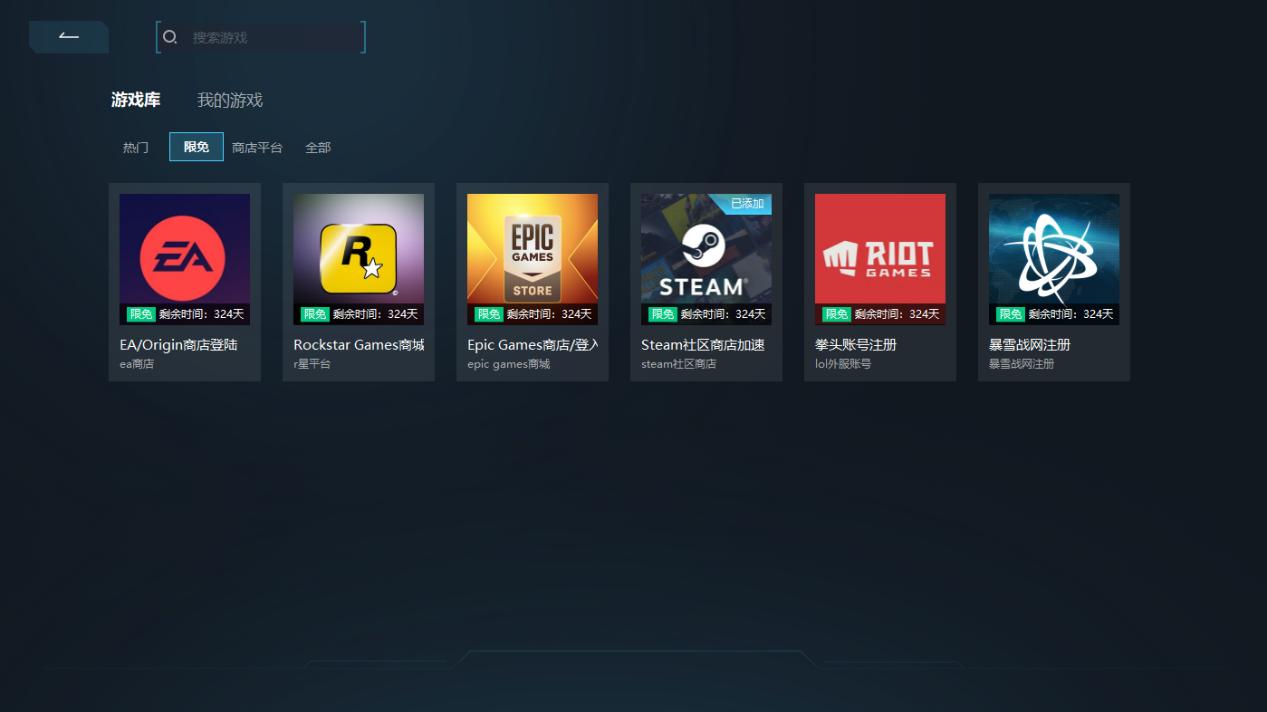
Task: Switch to the 游戏库 tab
Action: click(x=135, y=100)
